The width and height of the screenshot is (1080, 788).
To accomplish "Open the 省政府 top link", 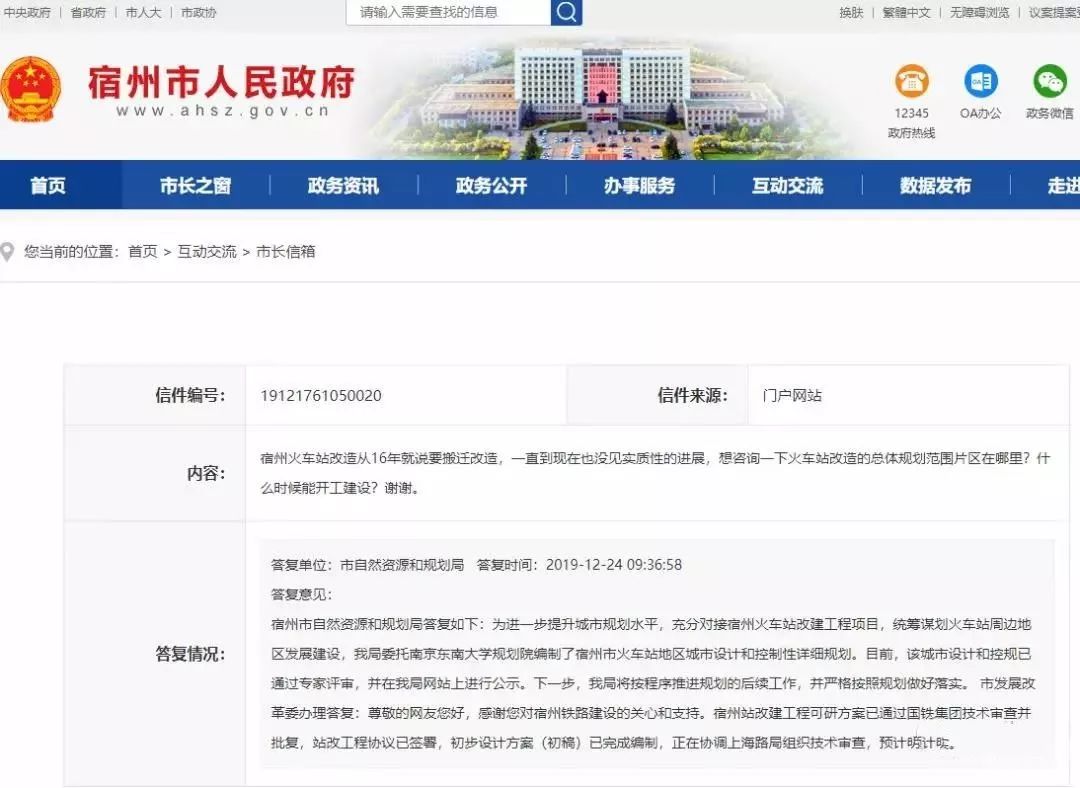I will [x=88, y=12].
